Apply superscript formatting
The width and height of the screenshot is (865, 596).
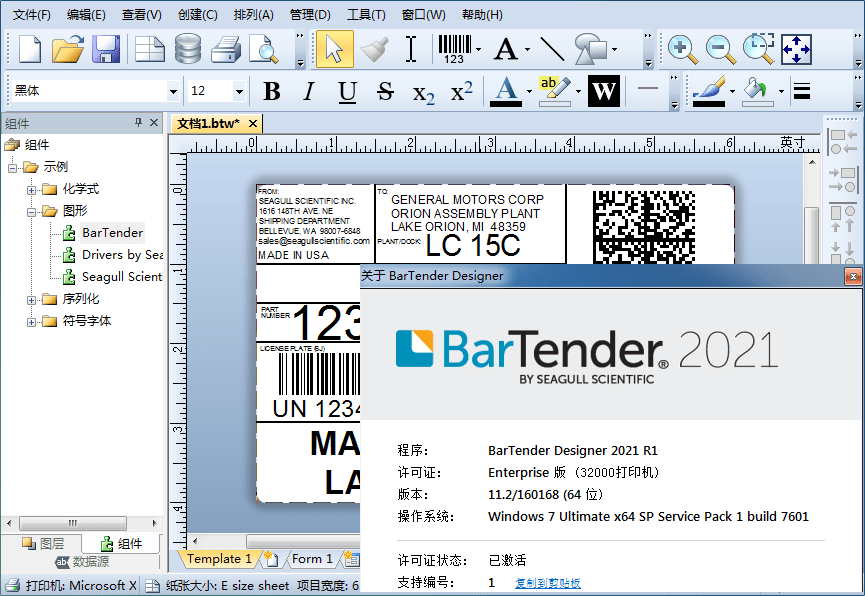pos(461,91)
